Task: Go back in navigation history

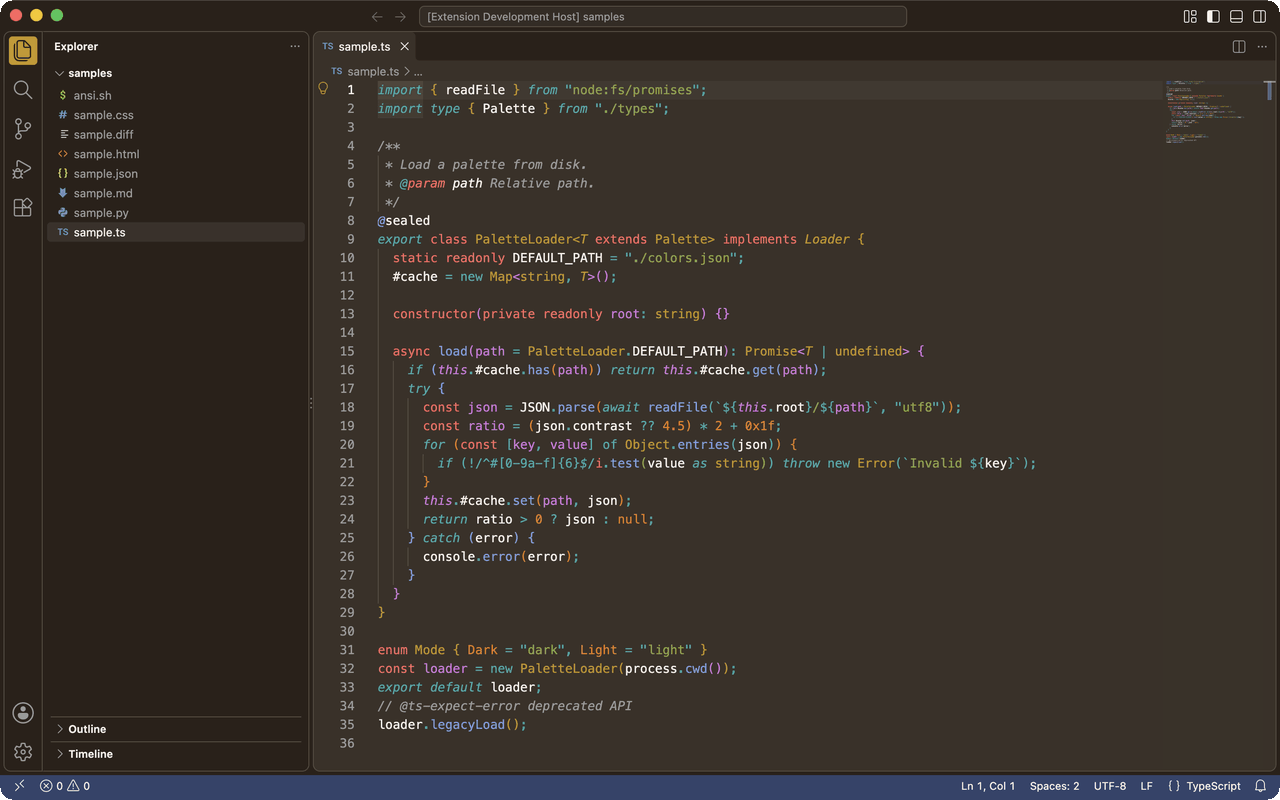Action: [x=377, y=17]
